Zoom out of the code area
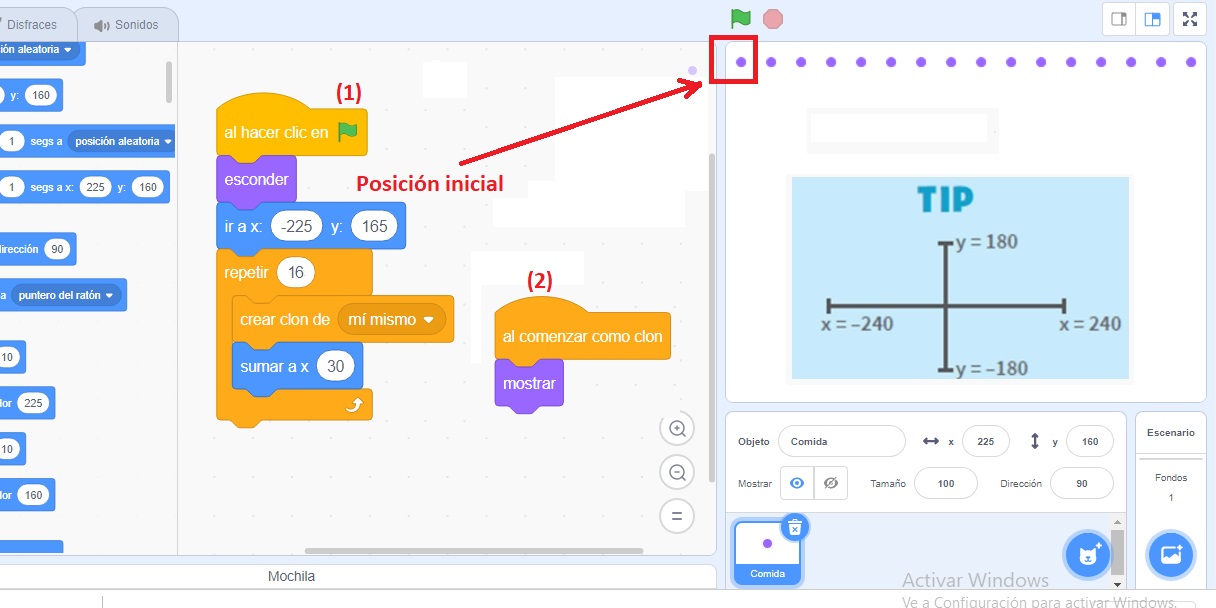The image size is (1216, 608). 677,472
